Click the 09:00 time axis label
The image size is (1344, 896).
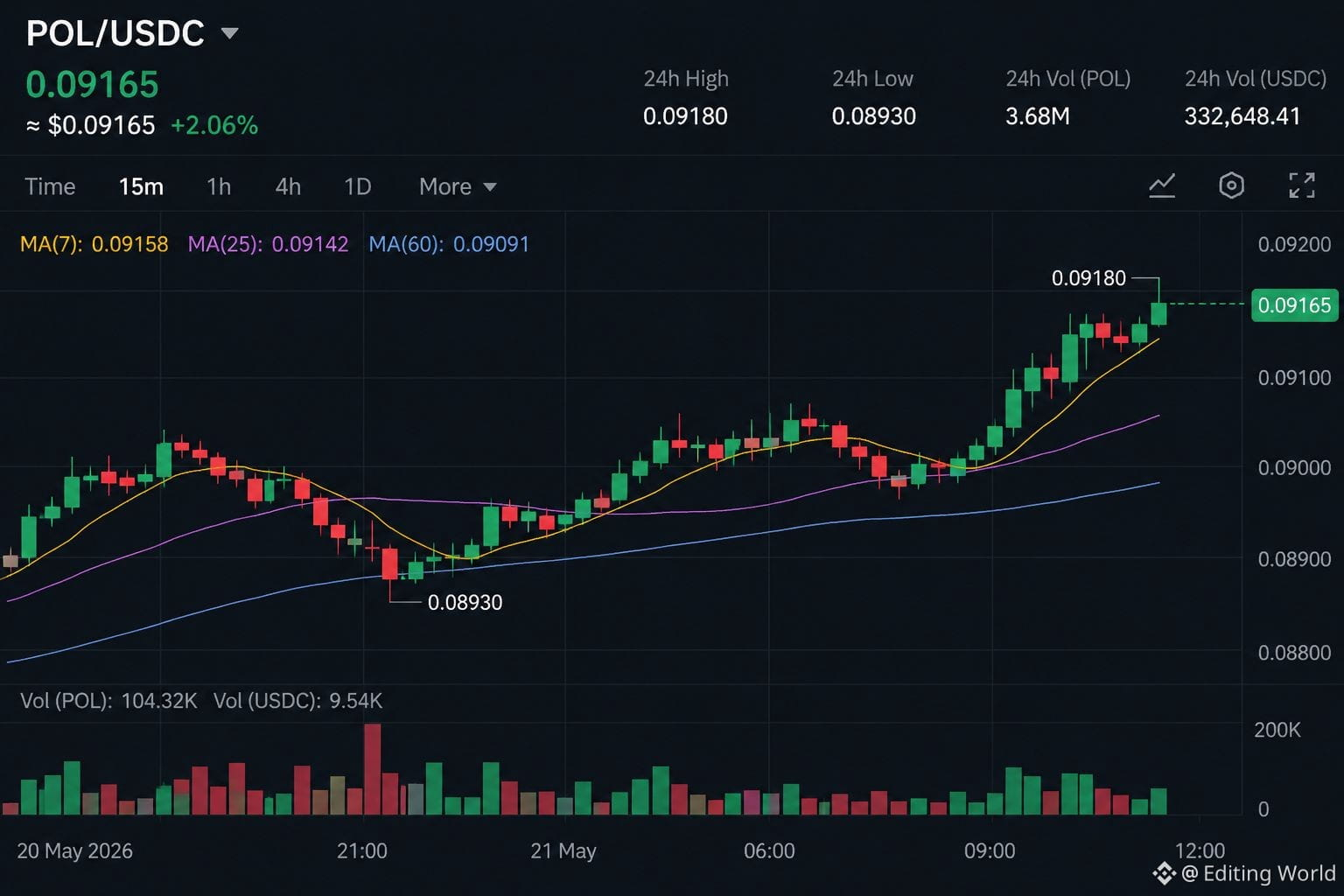click(x=990, y=850)
